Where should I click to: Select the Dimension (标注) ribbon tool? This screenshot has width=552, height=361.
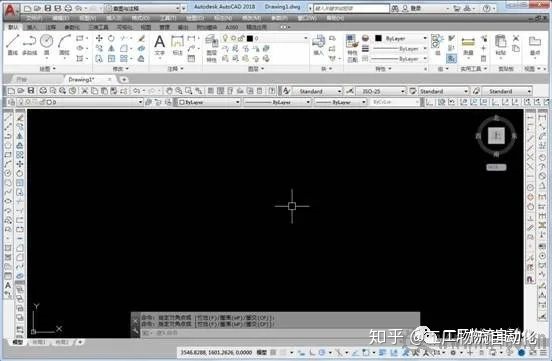tap(177, 44)
